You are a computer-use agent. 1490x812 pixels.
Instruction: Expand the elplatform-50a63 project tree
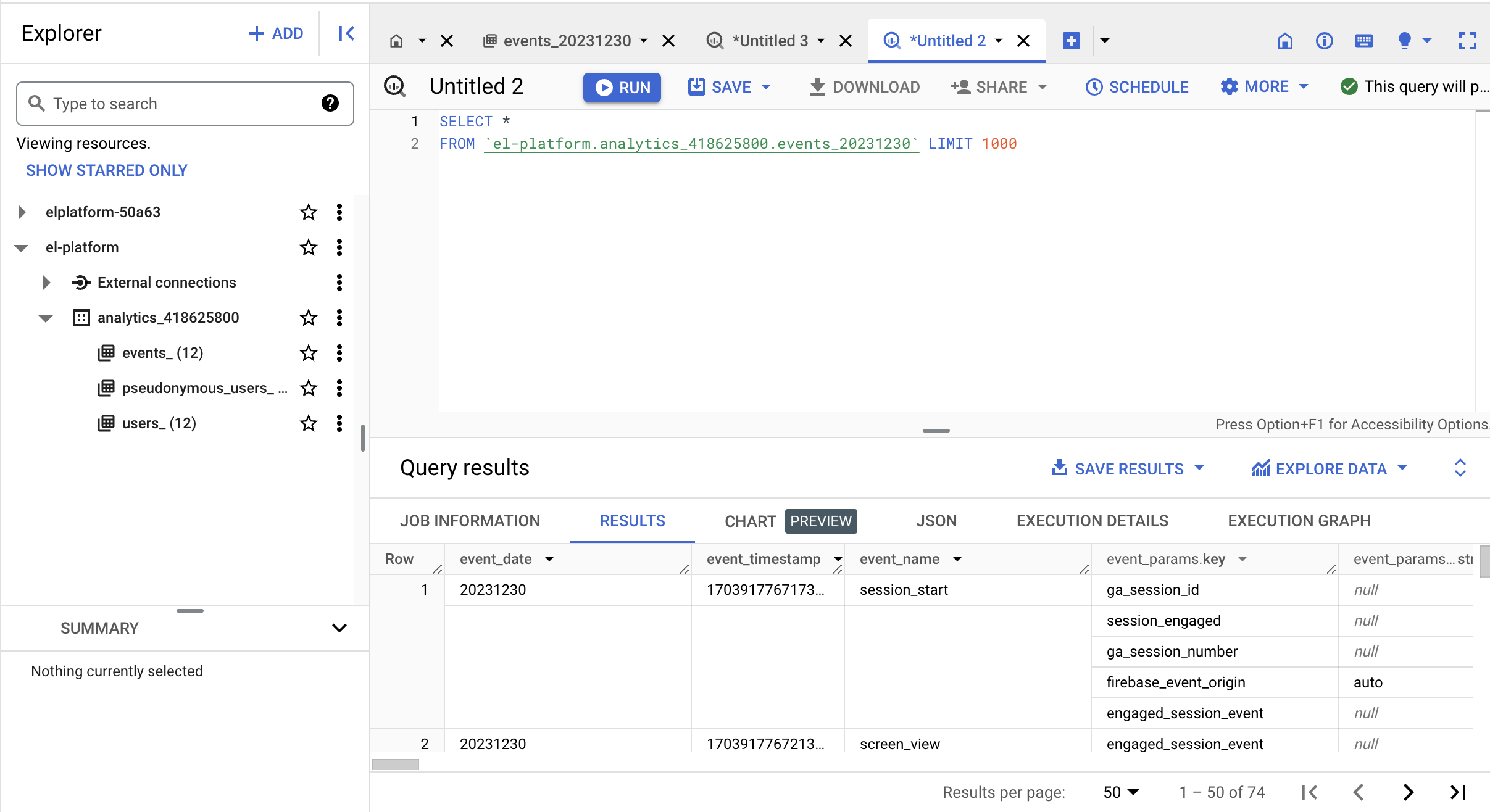[x=22, y=212]
